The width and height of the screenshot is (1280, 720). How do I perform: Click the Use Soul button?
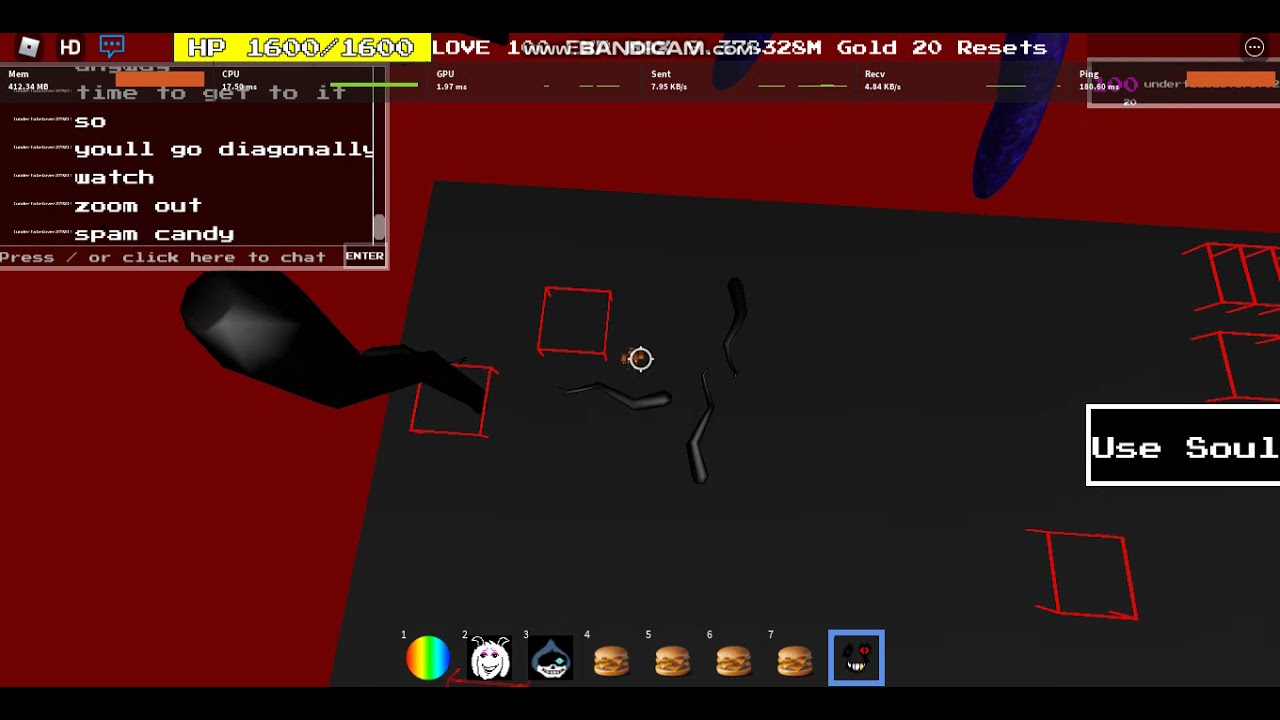(1183, 446)
